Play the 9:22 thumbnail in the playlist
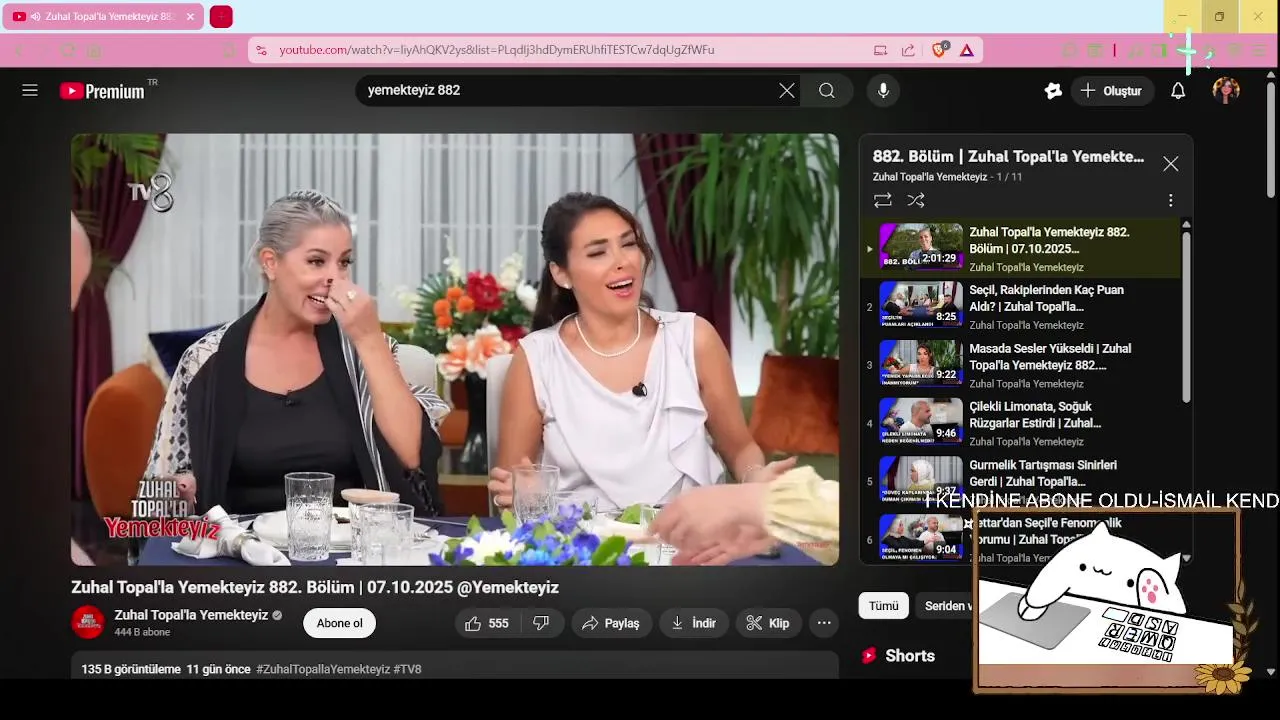The image size is (1280, 720). (921, 362)
